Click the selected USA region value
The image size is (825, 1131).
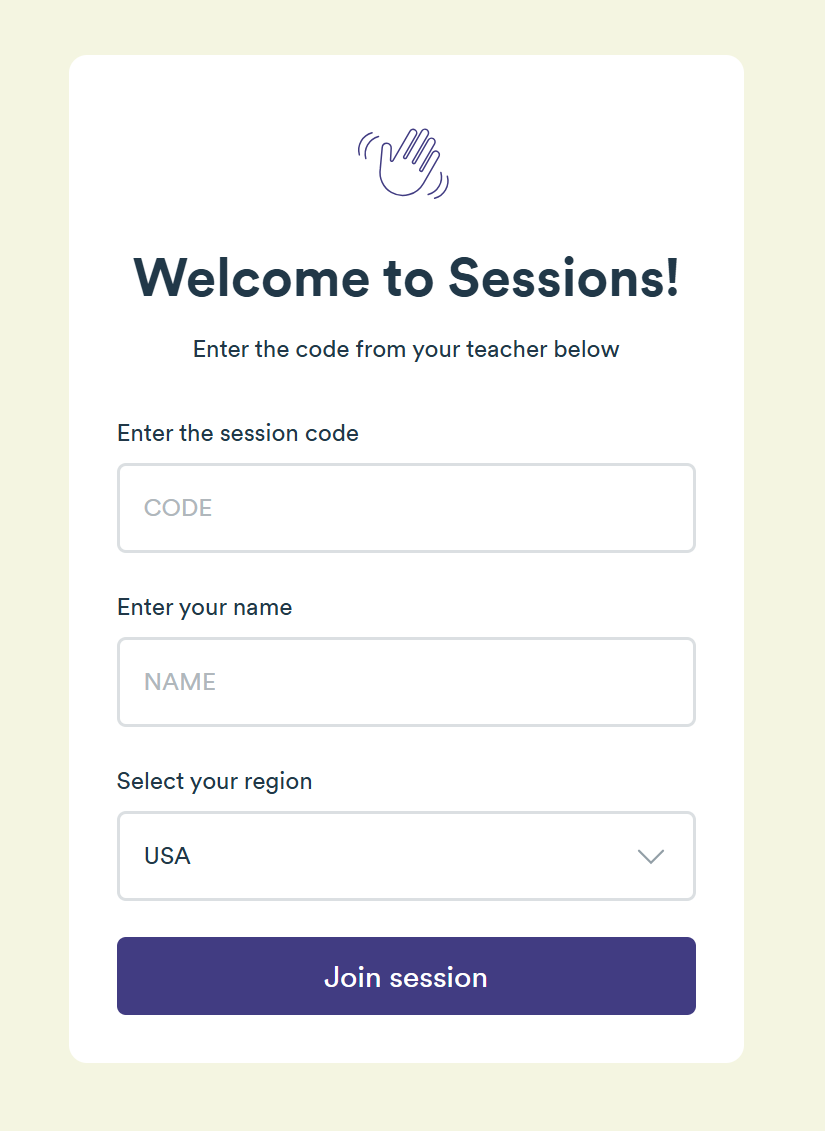pos(168,856)
